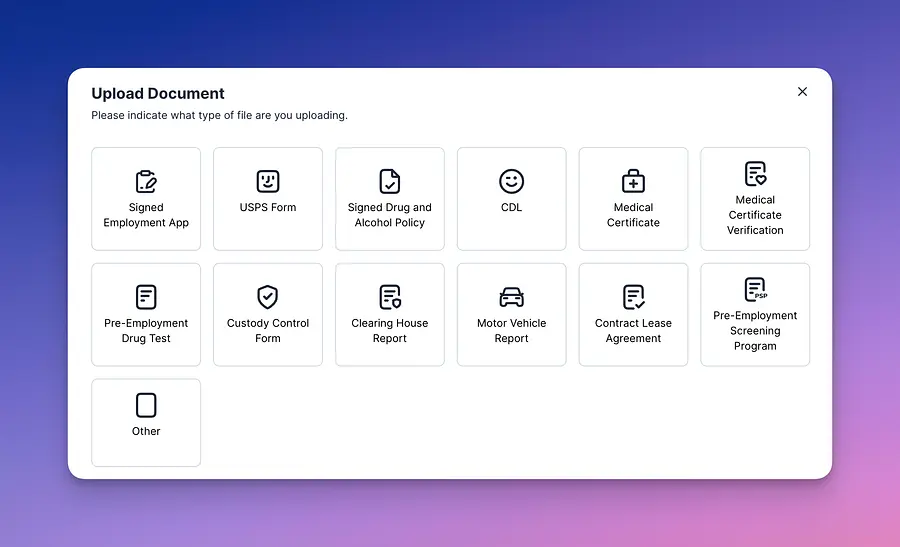900x547 pixels.
Task: Click the smiley-square USPS Form icon
Action: point(267,181)
